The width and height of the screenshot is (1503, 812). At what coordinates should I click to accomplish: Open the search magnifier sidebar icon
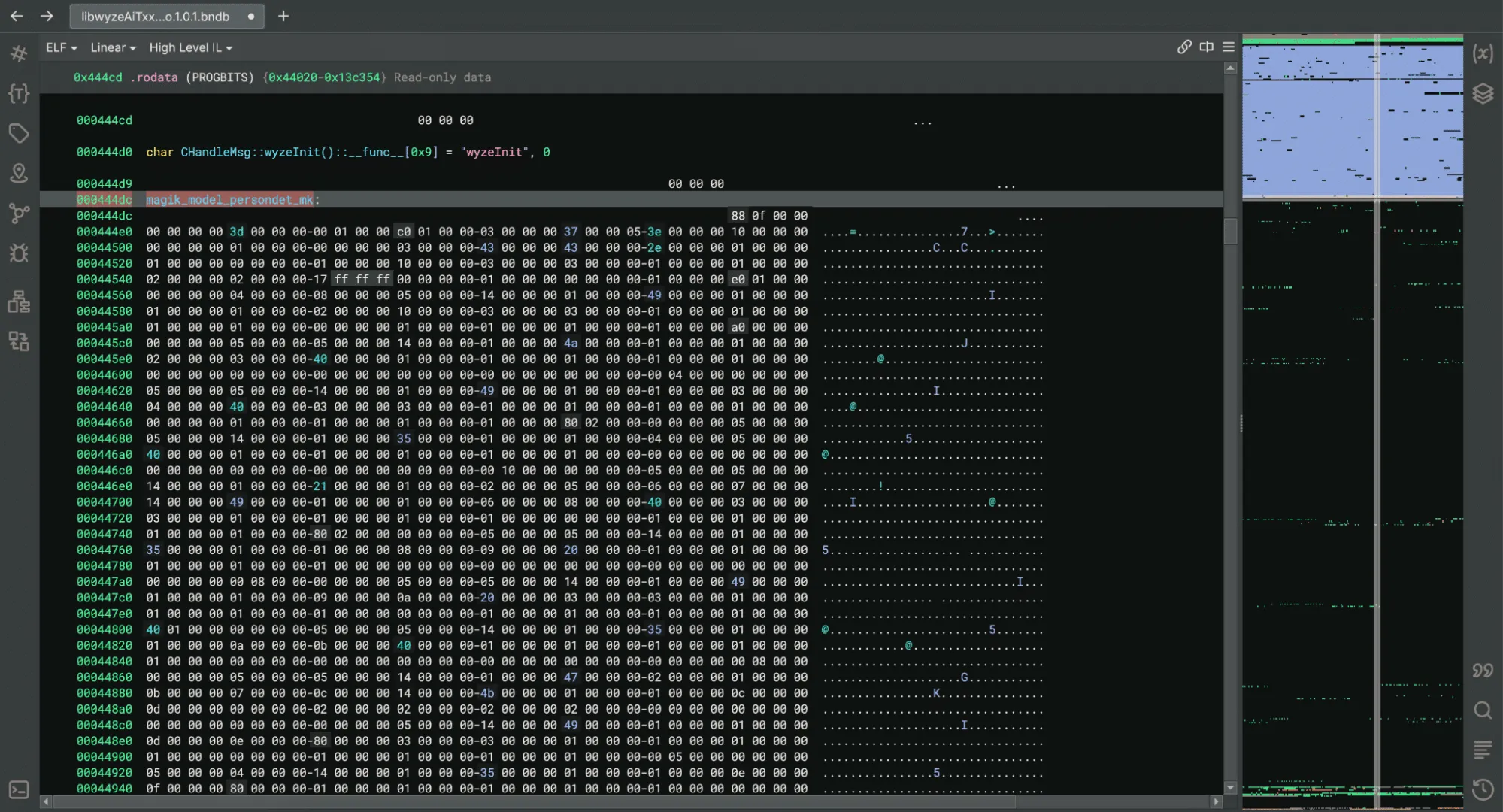click(1482, 710)
